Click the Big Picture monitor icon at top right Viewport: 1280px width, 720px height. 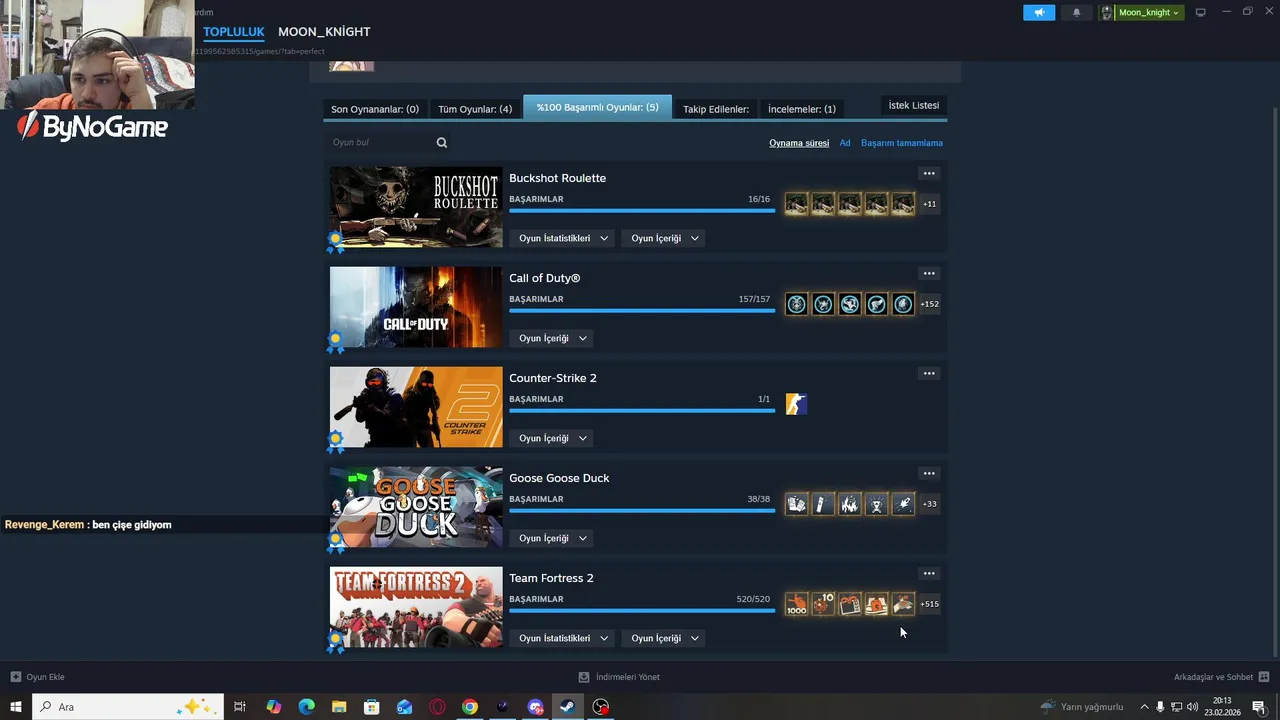(x=1201, y=12)
